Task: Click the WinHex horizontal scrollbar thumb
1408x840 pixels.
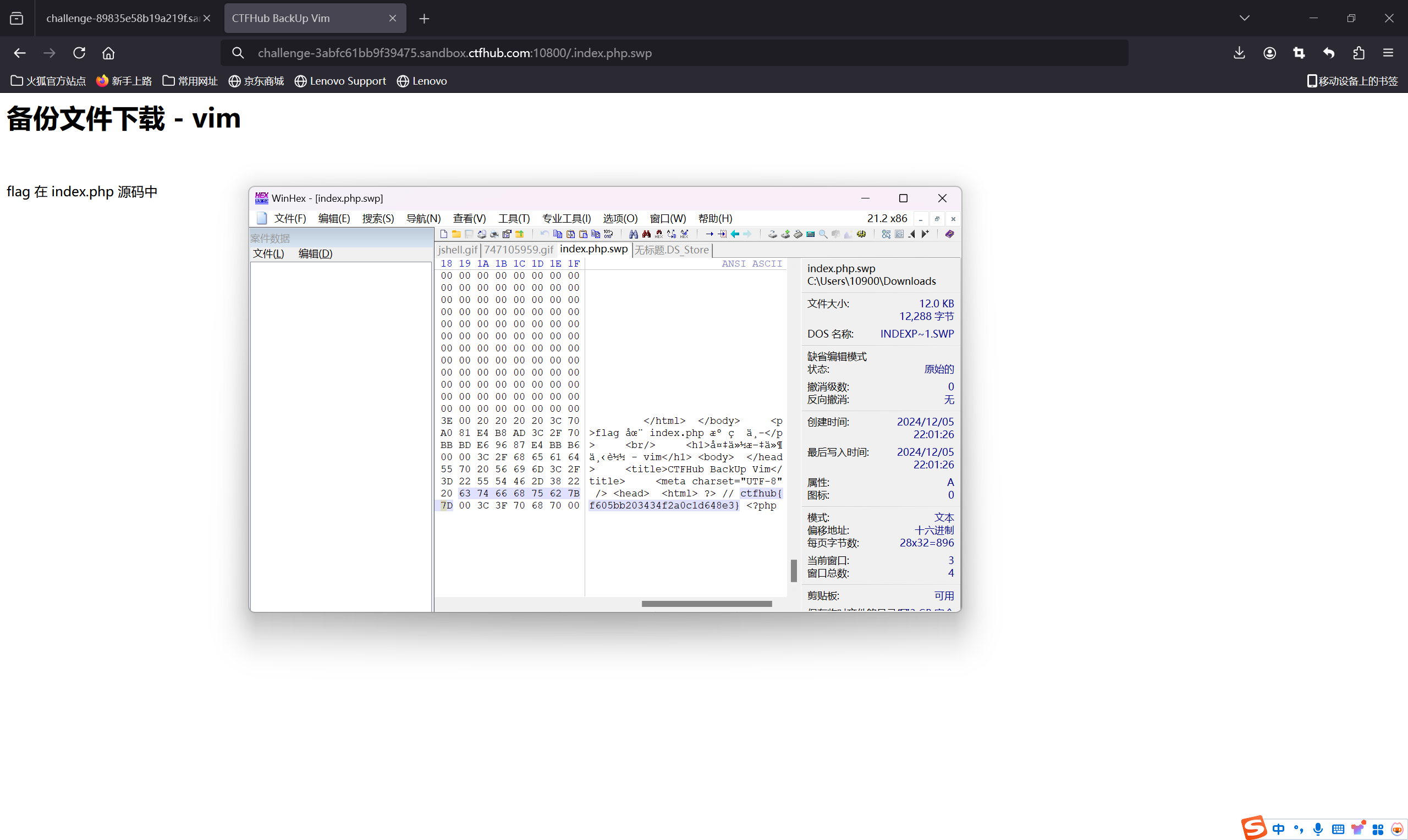Action: click(x=707, y=604)
